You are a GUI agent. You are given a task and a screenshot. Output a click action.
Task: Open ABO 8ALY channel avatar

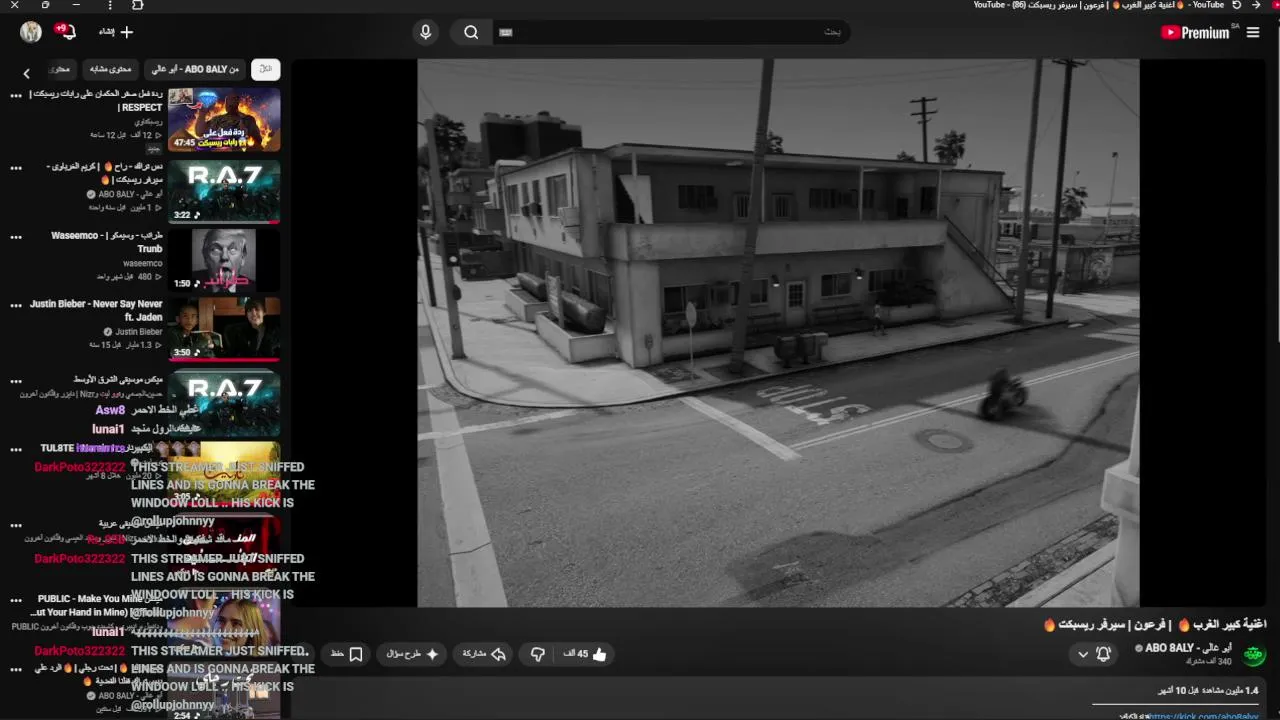pyautogui.click(x=1254, y=655)
